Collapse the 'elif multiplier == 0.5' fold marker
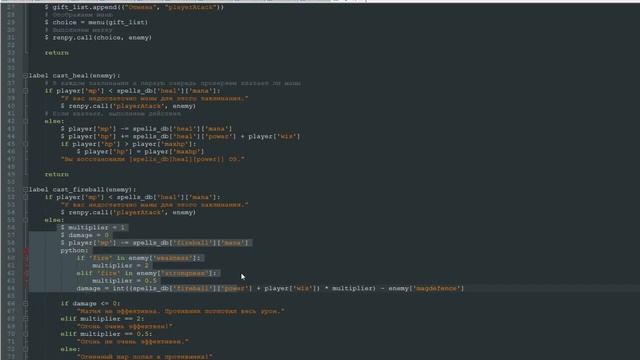 point(25,334)
